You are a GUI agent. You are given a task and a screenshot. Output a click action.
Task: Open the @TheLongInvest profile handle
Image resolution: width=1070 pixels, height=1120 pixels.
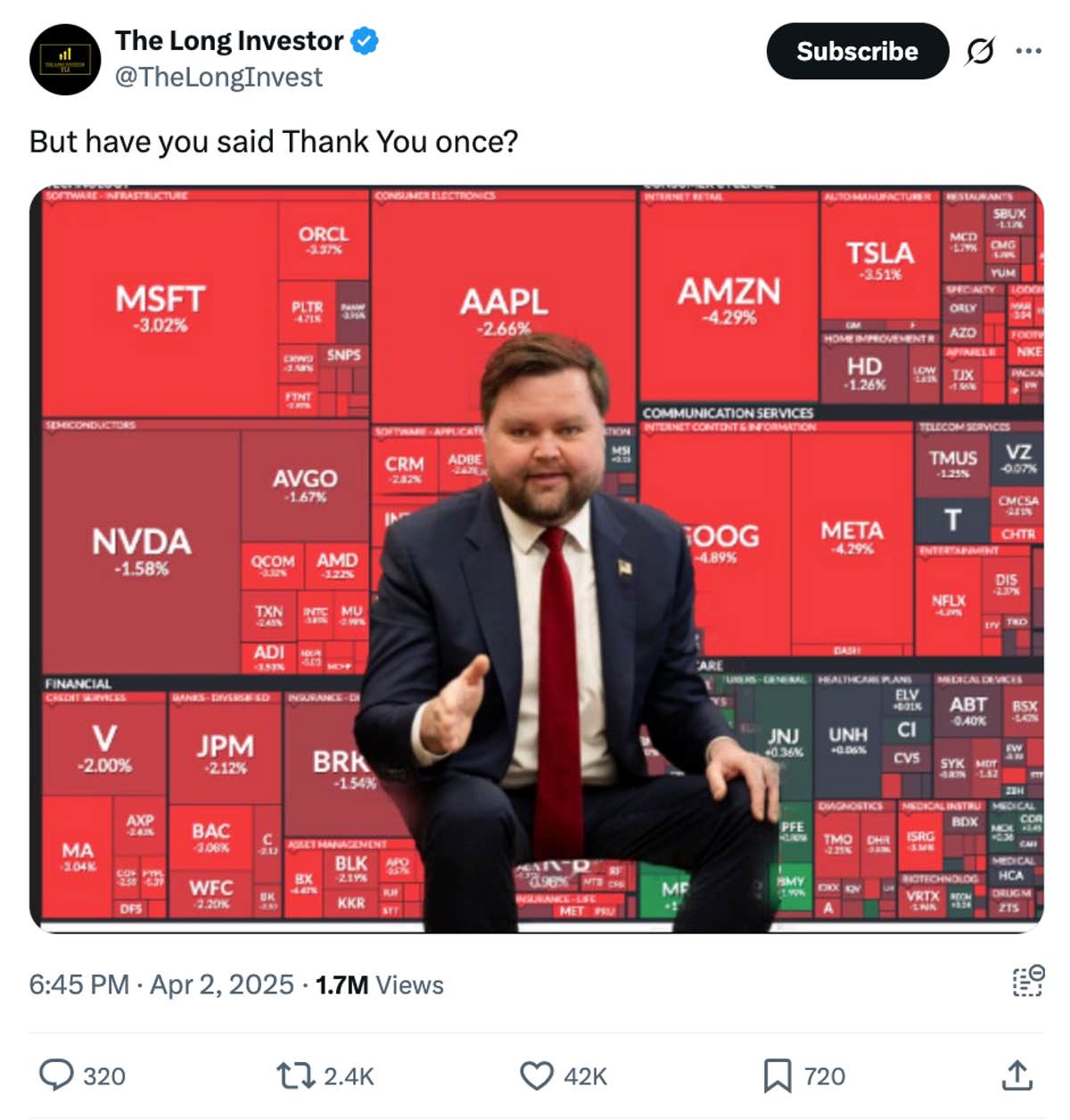point(218,77)
